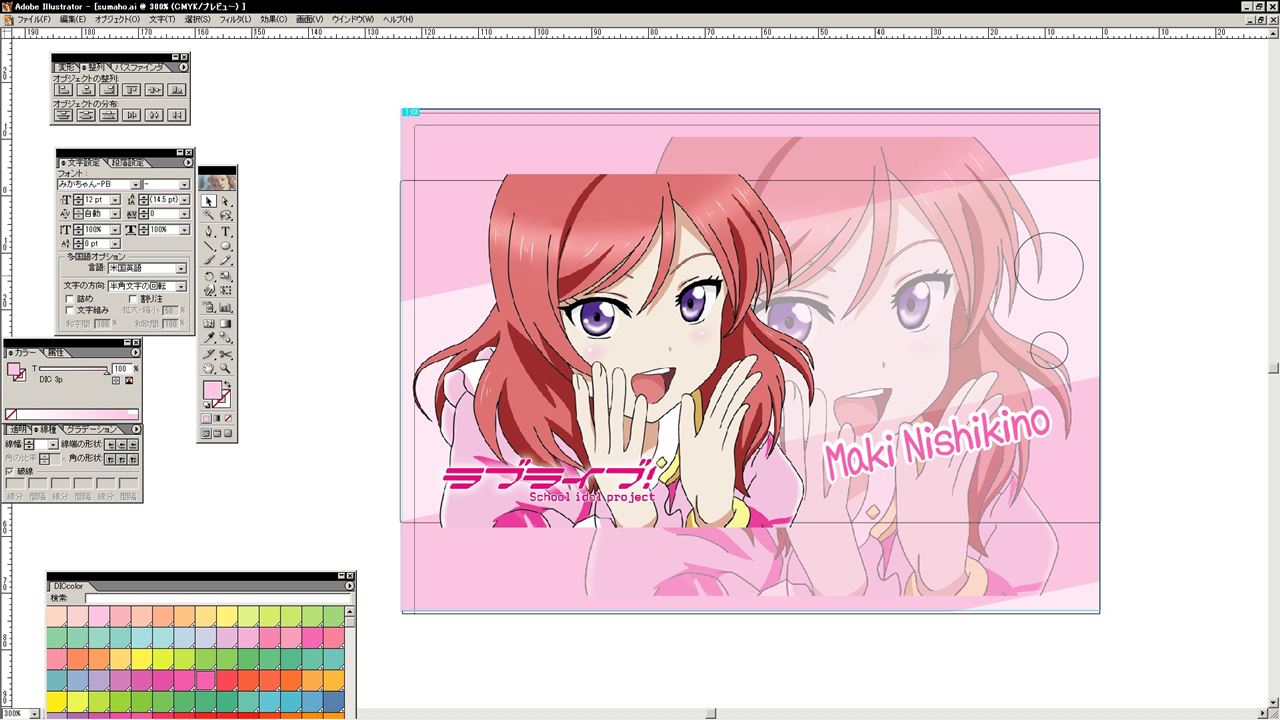Toggle the 詰め checkbox
This screenshot has height=720, width=1280.
(70, 299)
